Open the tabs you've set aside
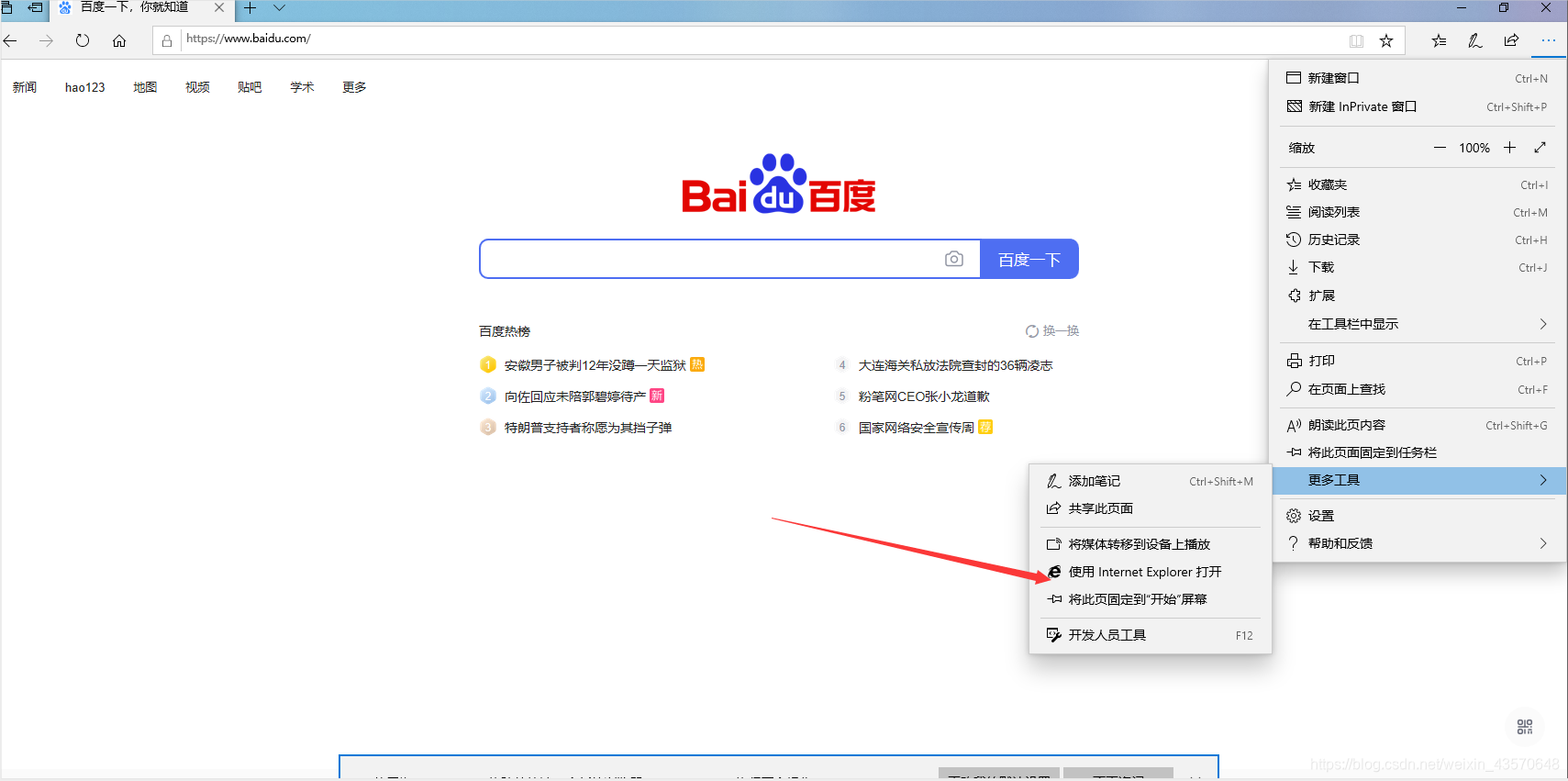The image size is (1568, 781). point(7,7)
